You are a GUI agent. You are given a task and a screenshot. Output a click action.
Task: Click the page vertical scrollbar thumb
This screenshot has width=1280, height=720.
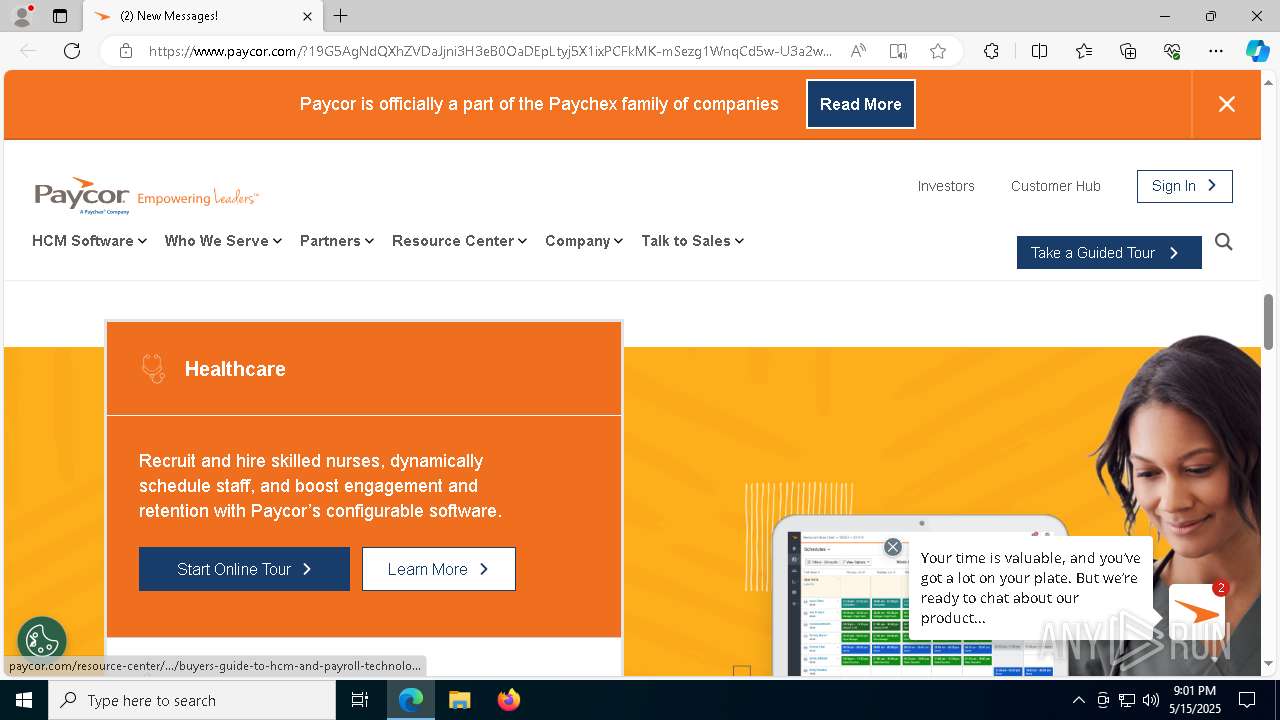tap(1269, 322)
